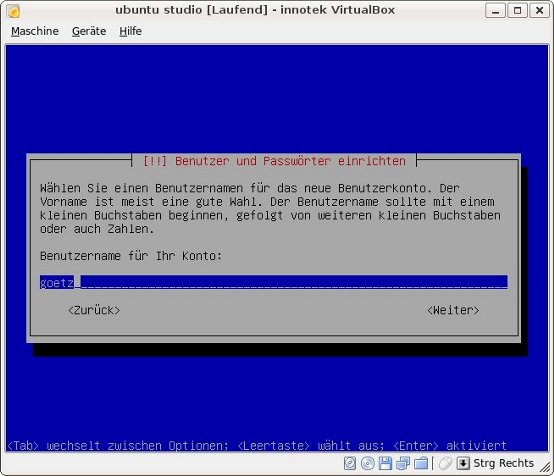Select the <Weiter> button
Image resolution: width=554 pixels, height=476 pixels.
453,310
